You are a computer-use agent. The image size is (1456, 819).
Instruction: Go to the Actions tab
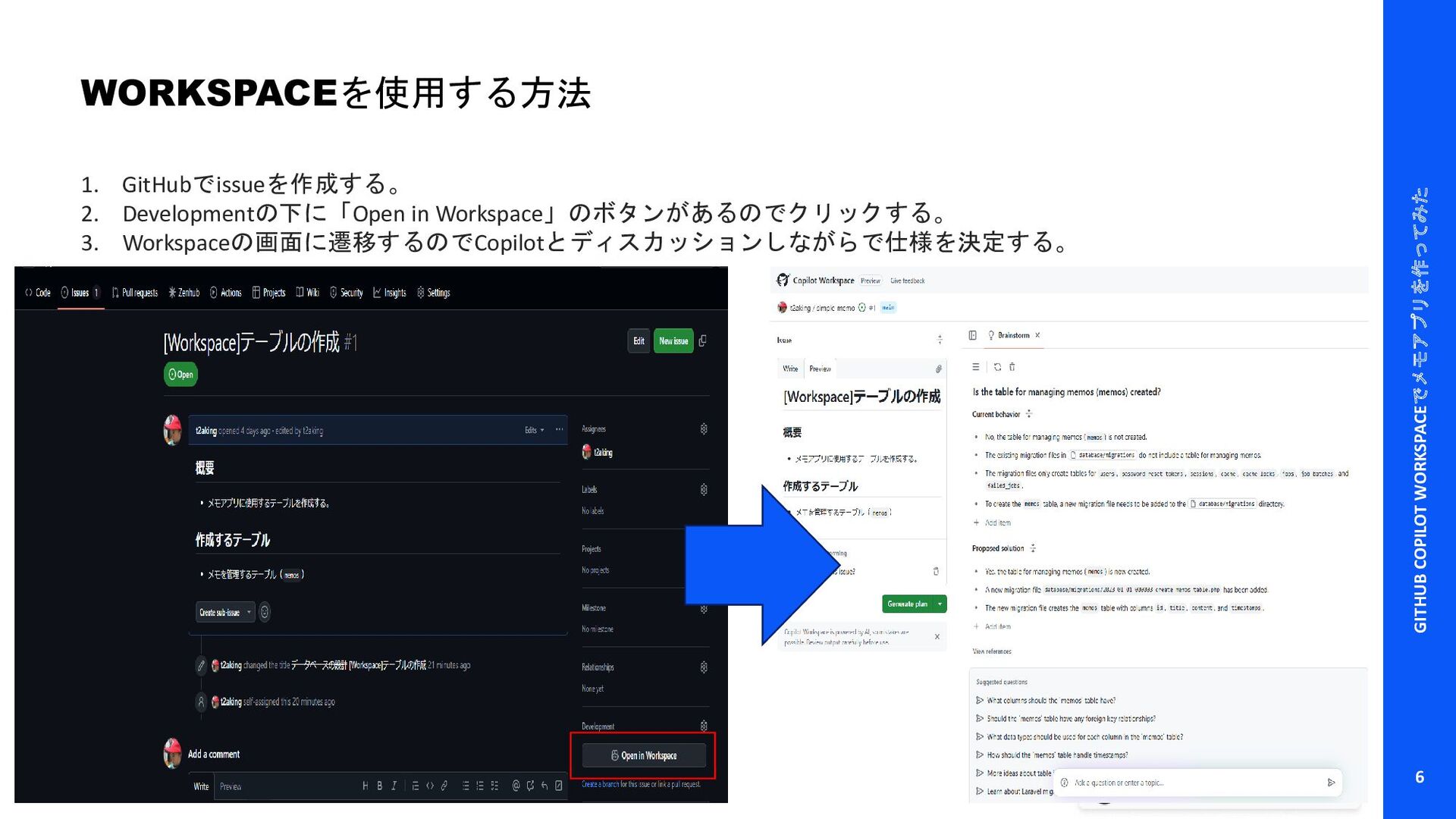(225, 293)
